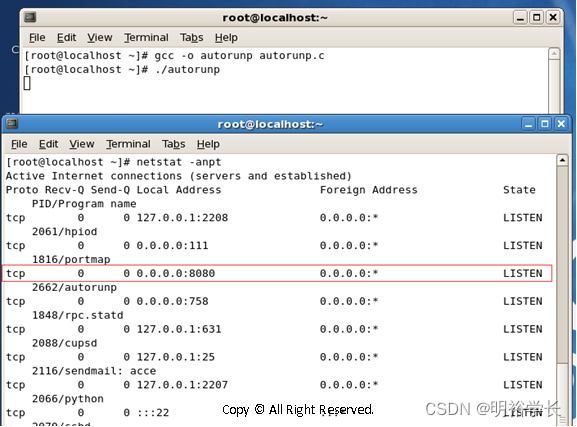Click the '2088/cupsd' process entry

point(64,343)
